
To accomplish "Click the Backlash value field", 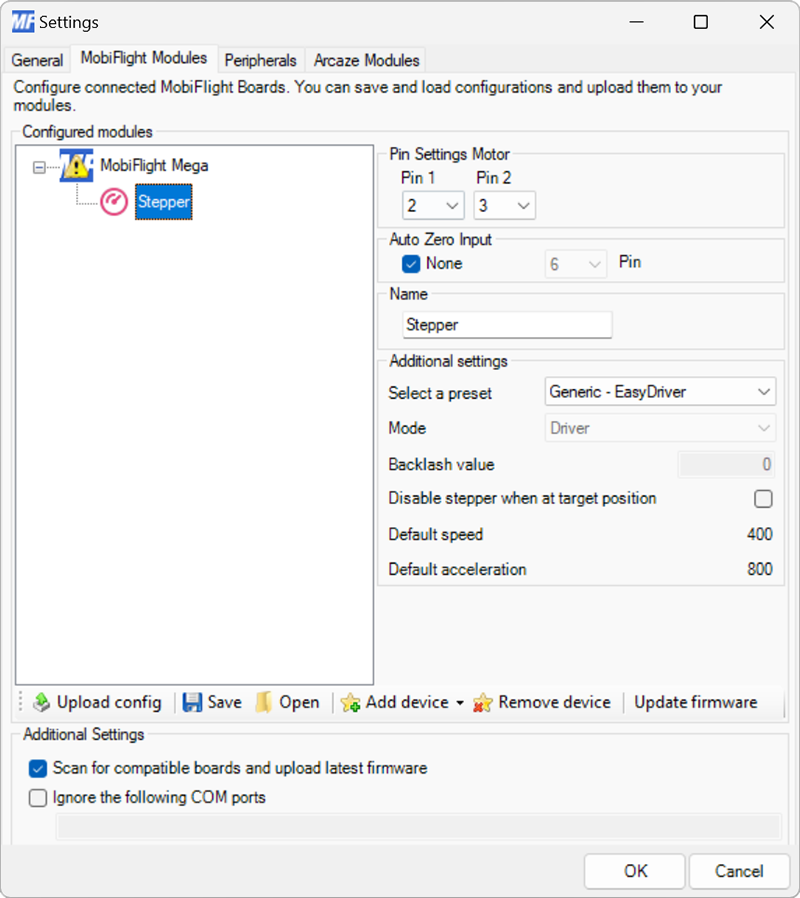I will [x=725, y=464].
